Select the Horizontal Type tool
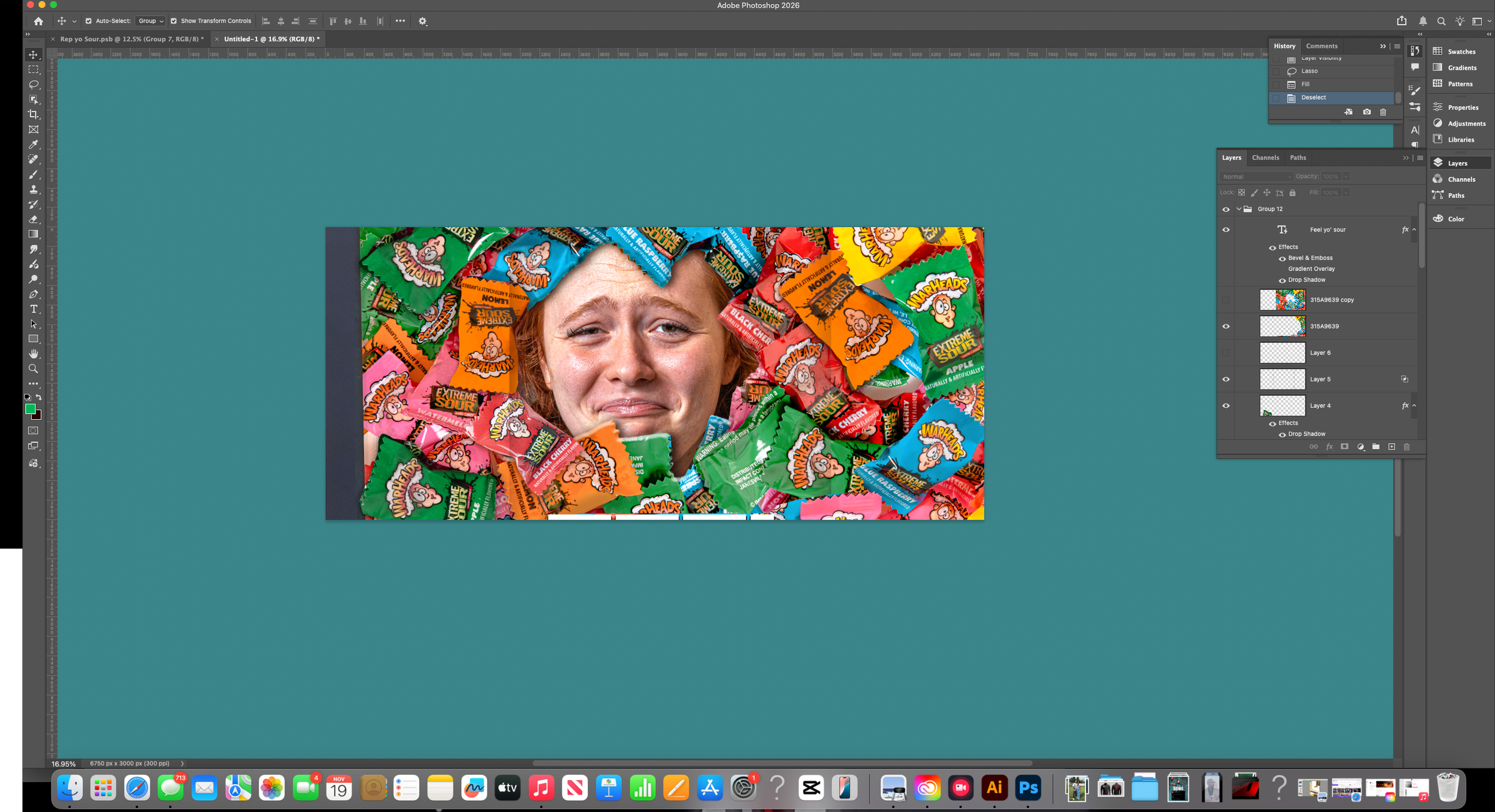The image size is (1495, 812). (33, 309)
